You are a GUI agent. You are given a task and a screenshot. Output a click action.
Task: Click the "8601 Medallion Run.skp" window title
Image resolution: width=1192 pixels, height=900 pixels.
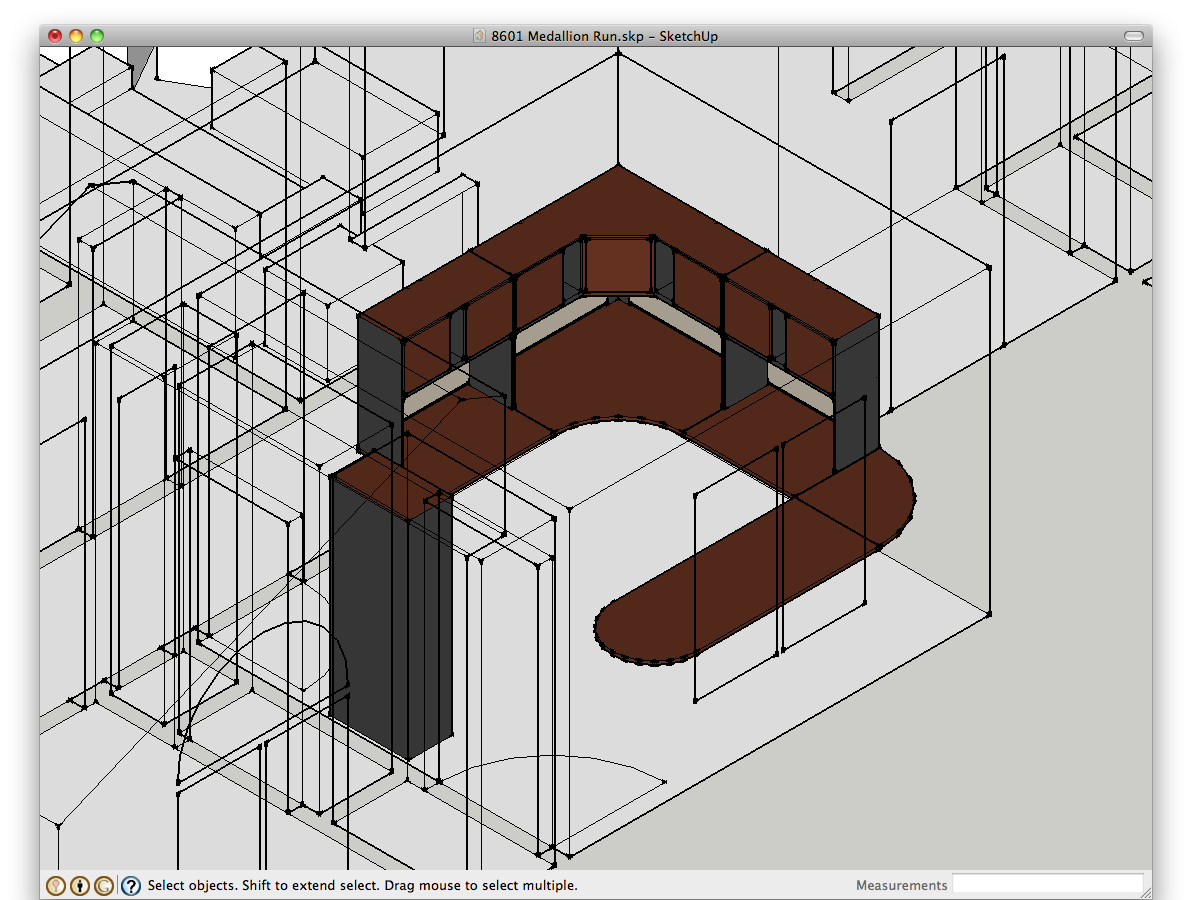point(604,36)
